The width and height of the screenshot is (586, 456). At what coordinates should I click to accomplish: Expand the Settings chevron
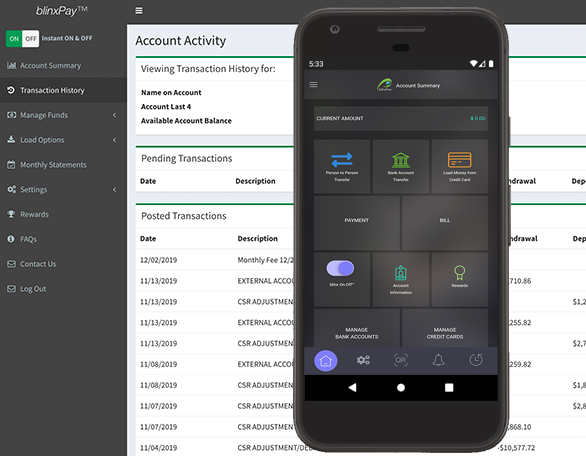coord(114,190)
